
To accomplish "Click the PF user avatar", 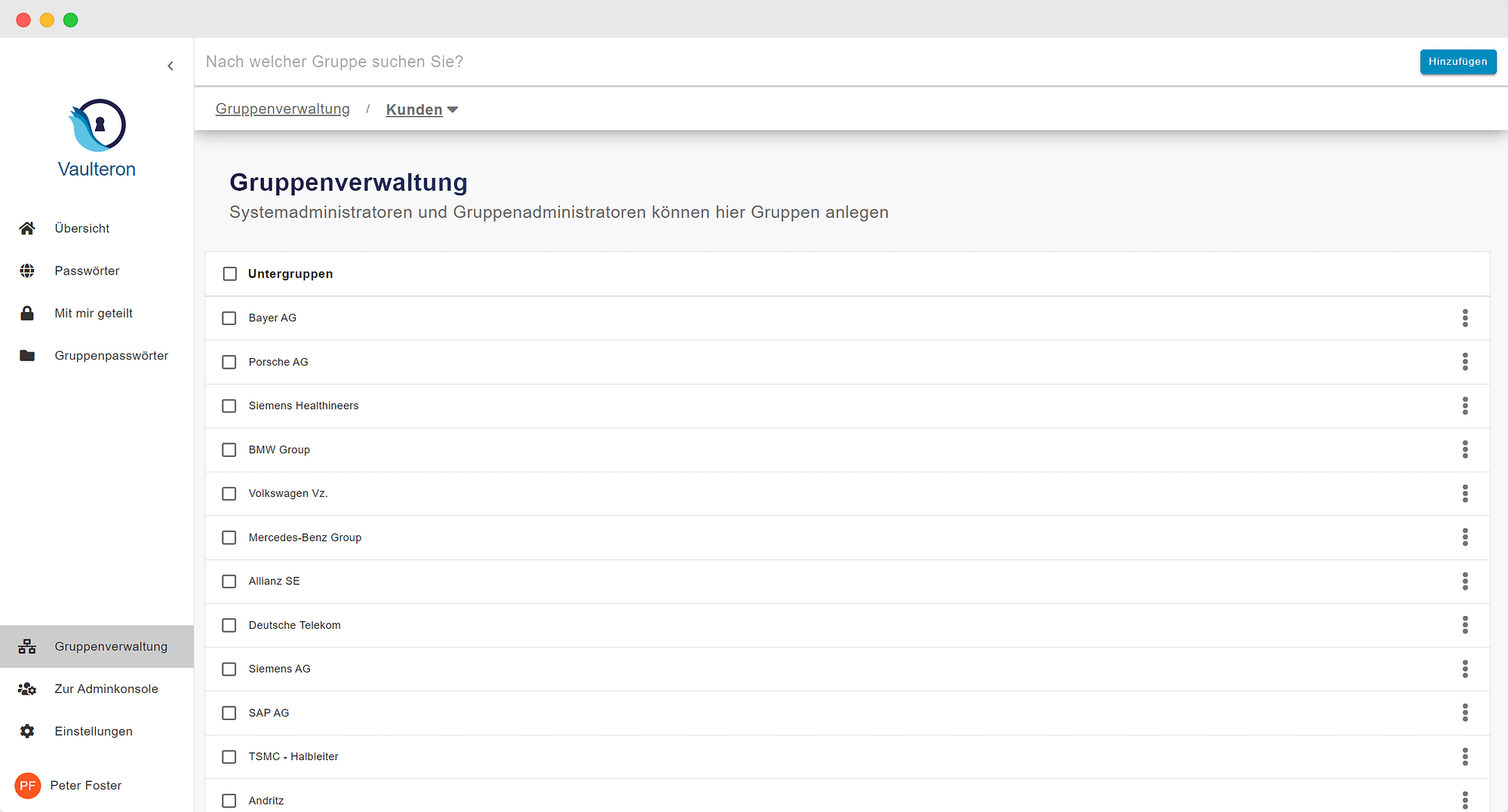I will coord(28,786).
